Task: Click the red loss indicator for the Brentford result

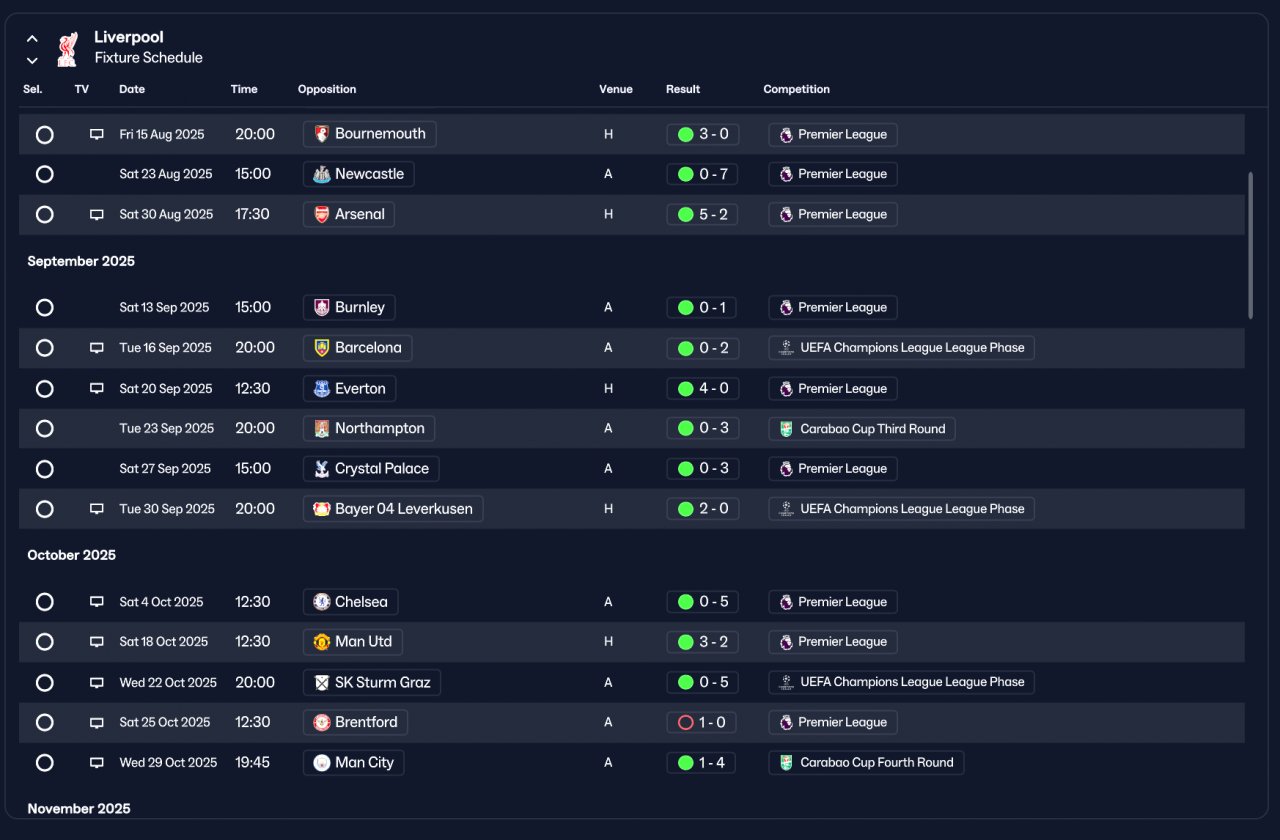Action: point(685,722)
